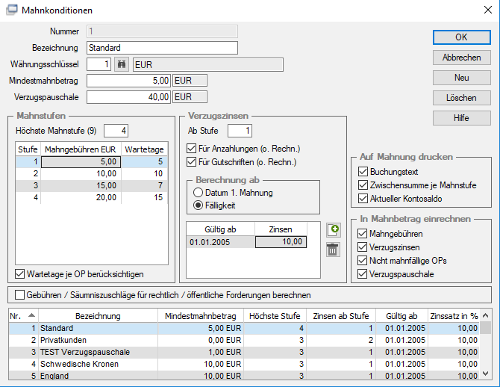Click Mahngebühren 15,00 cell of Stufe 3
This screenshot has height=387, width=500.
[81, 185]
